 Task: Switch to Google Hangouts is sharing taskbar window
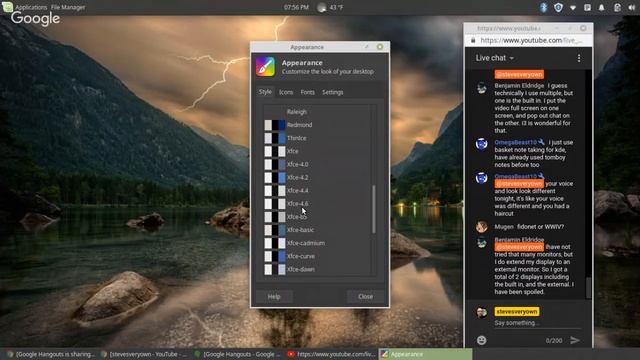click(x=51, y=354)
